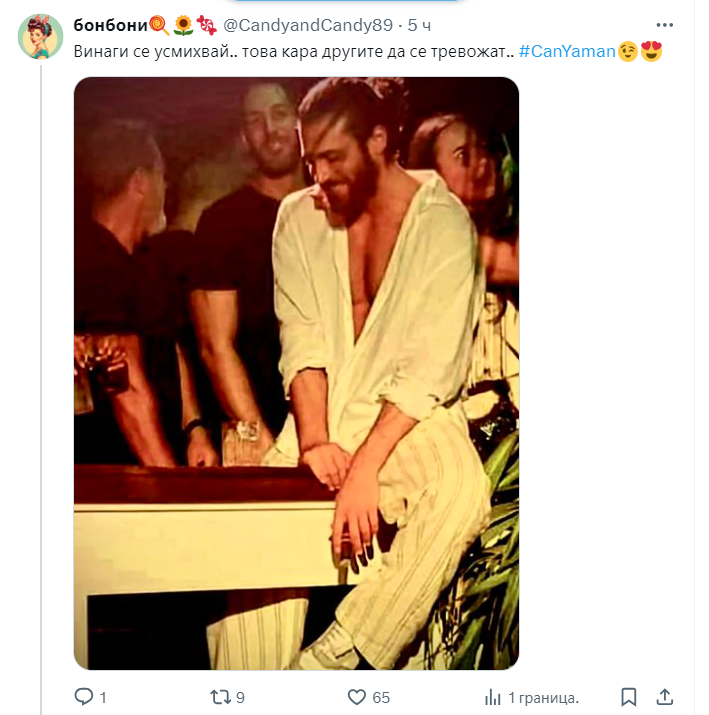Open post analytics bar-chart icon
The width and height of the screenshot is (709, 715).
pyautogui.click(x=492, y=696)
